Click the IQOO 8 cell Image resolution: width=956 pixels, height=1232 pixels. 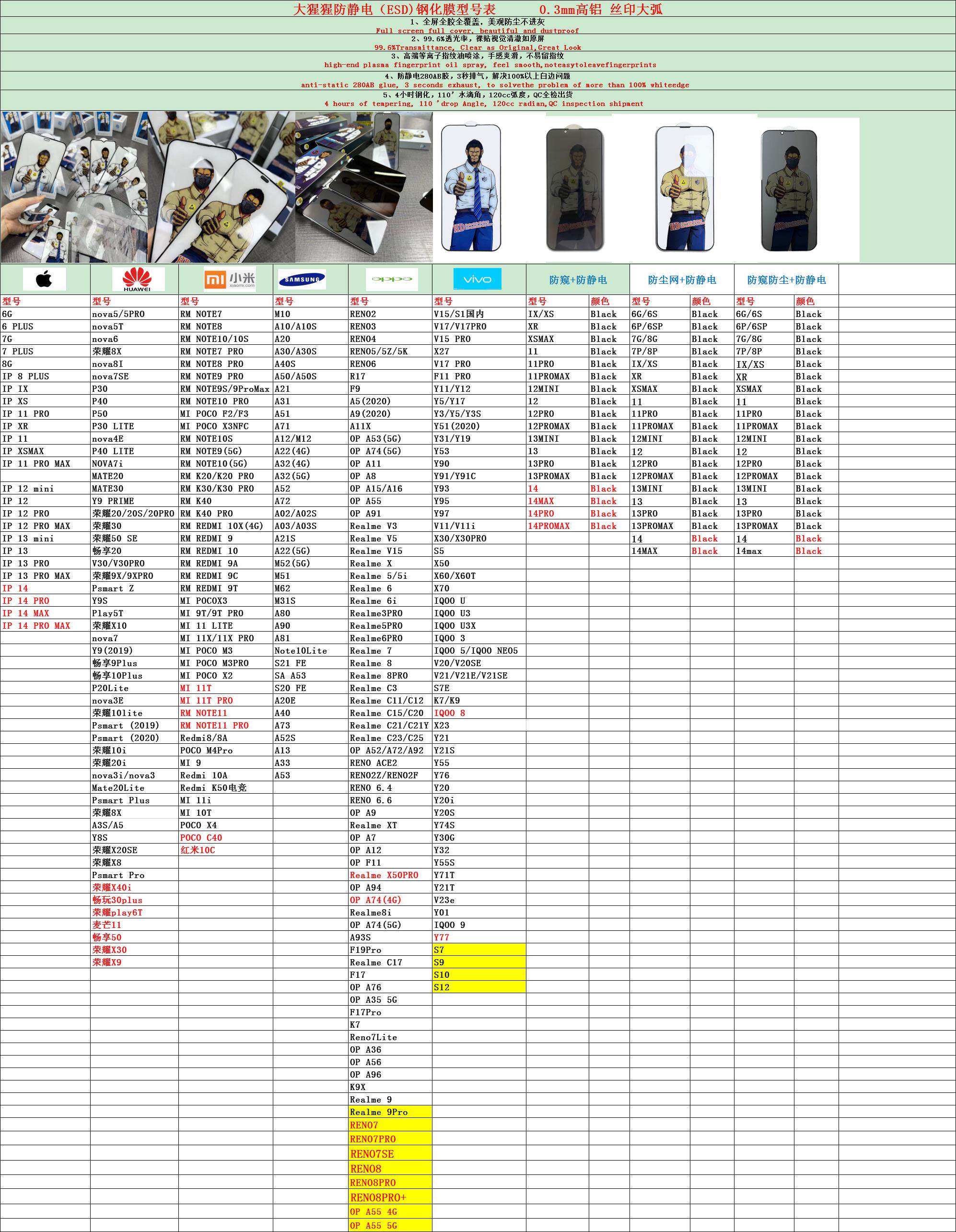pos(450,713)
